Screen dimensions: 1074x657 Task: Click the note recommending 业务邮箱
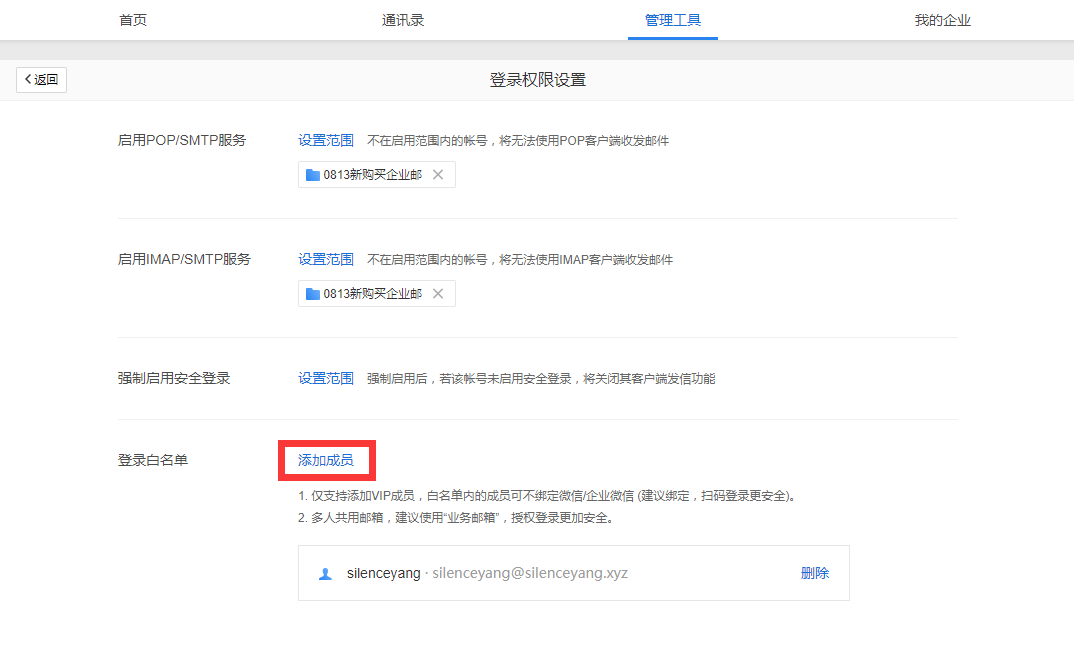pyautogui.click(x=455, y=518)
